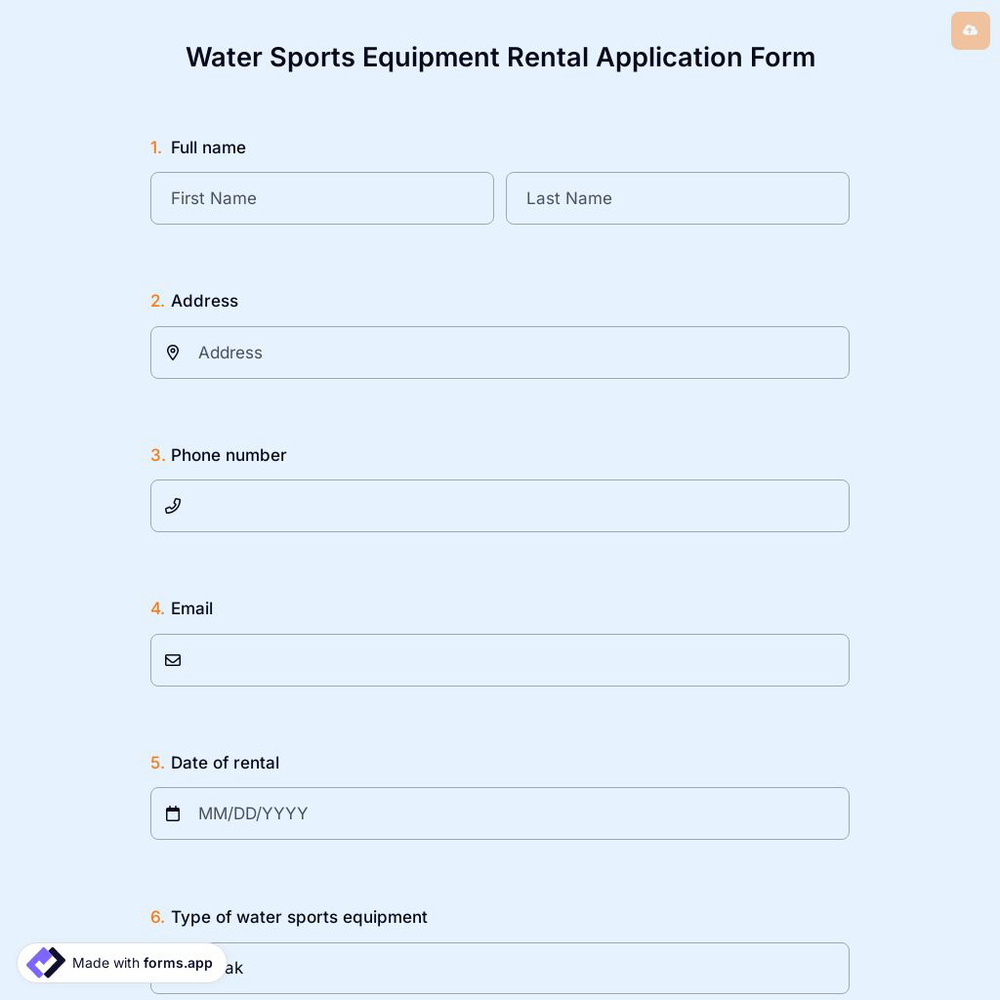The image size is (1000, 1000).
Task: Focus the First Name input
Action: pos(322,198)
